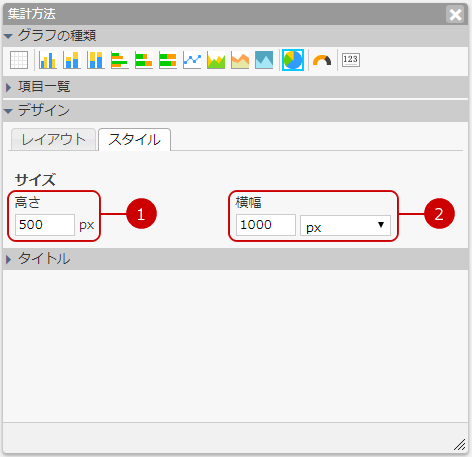Screen dimensions: 472x457
Task: Switch to the レイアウト tab
Action: point(53,139)
